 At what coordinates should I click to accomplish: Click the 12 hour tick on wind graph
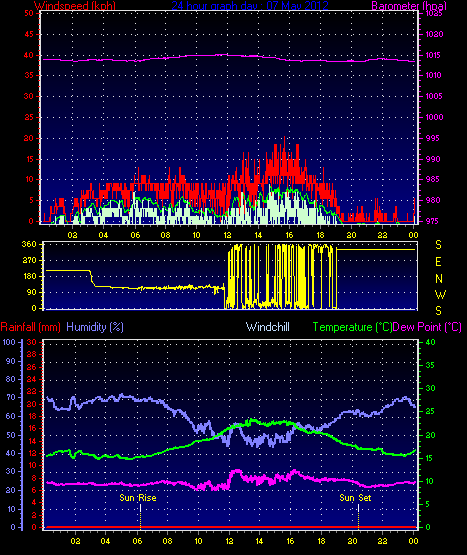click(227, 235)
